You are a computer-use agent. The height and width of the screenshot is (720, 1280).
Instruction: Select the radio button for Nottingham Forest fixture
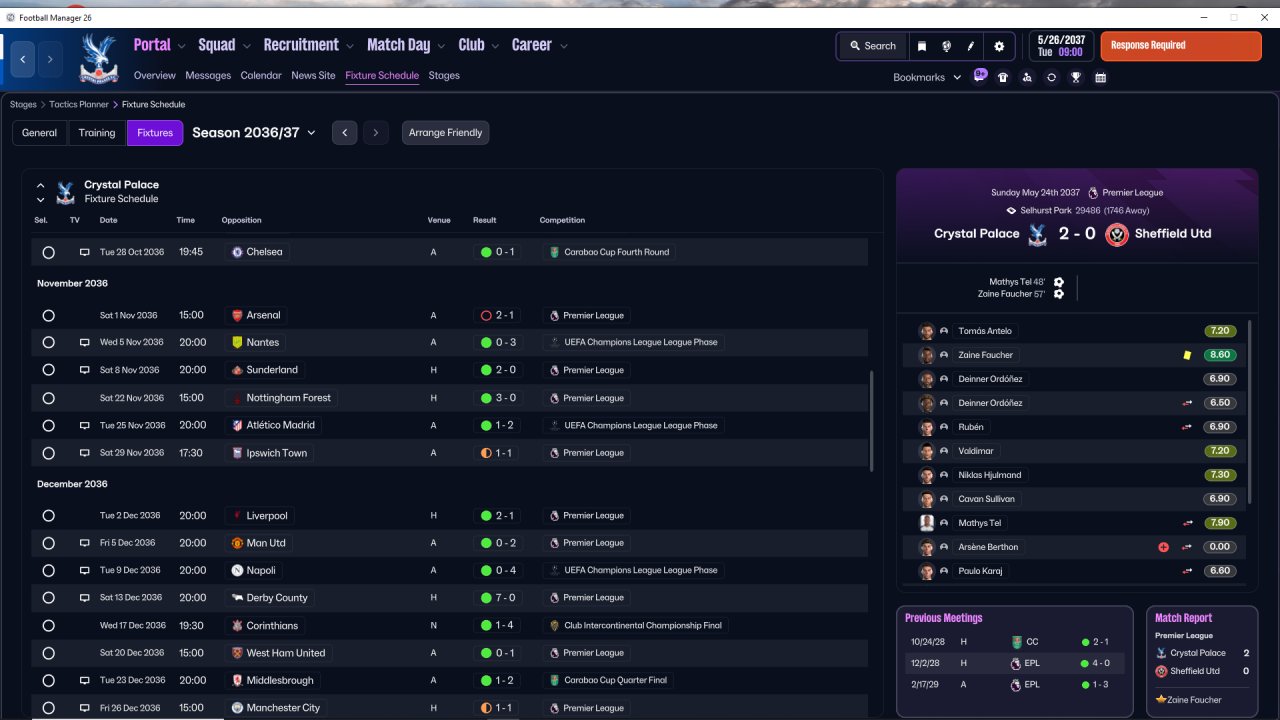tap(48, 398)
